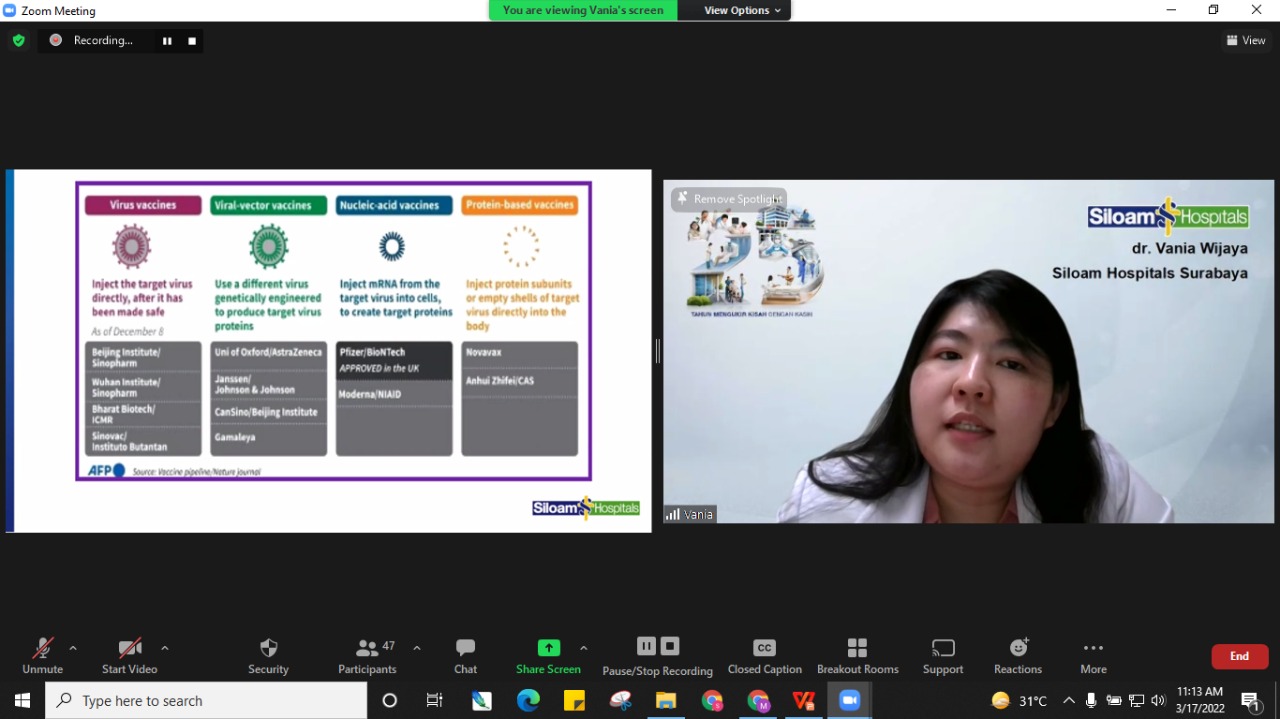The width and height of the screenshot is (1280, 719).
Task: Unmute the microphone
Action: [x=42, y=648]
